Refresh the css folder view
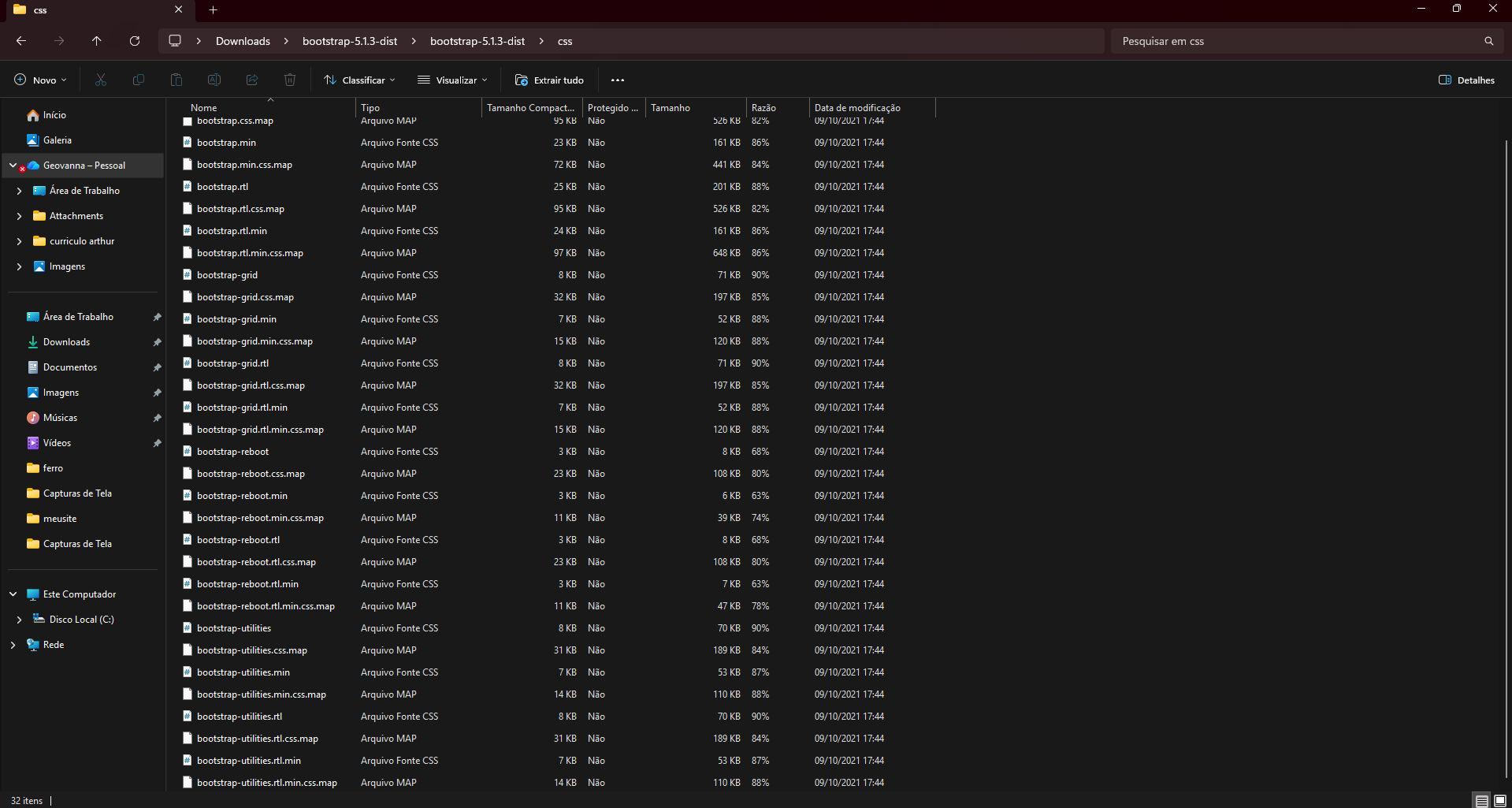This screenshot has width=1512, height=808. point(135,41)
